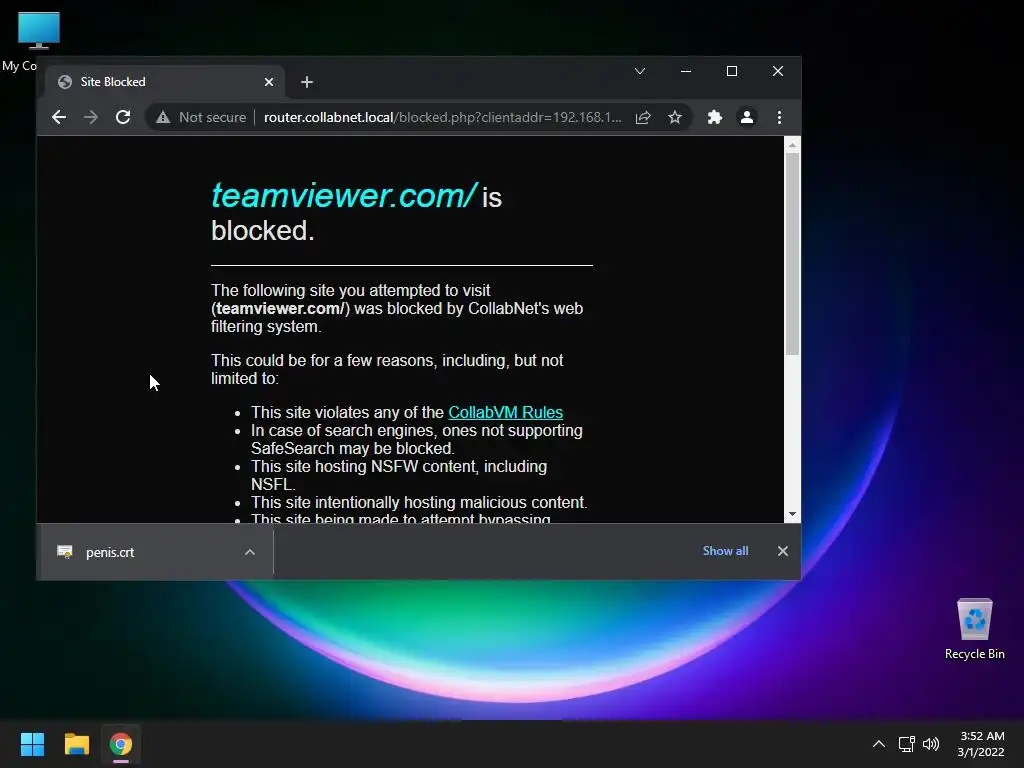
Task: Go back to the previous page
Action: click(x=59, y=118)
